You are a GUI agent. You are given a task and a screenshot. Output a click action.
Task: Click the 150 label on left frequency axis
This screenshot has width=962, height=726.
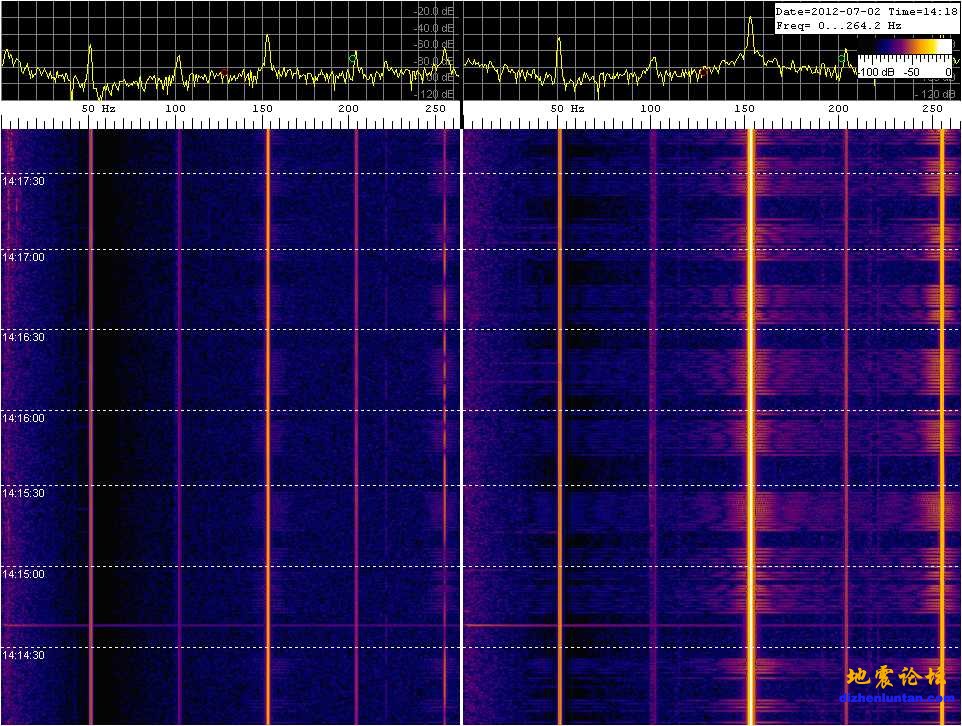[x=262, y=109]
